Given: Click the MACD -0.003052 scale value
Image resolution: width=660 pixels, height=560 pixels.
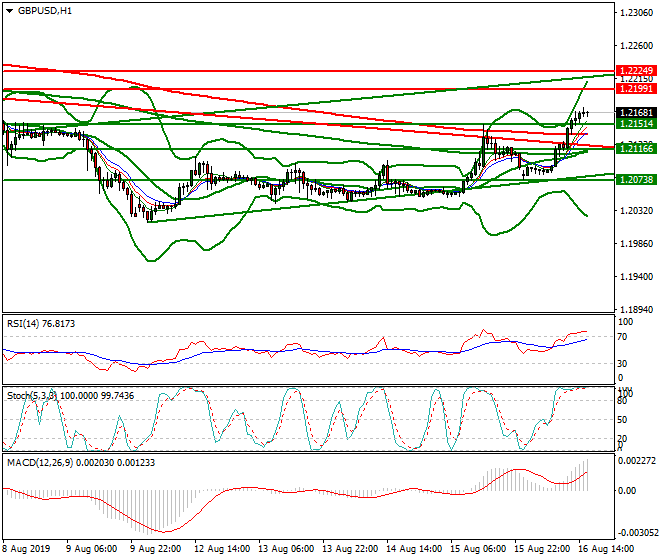Looking at the screenshot, I should point(638,533).
